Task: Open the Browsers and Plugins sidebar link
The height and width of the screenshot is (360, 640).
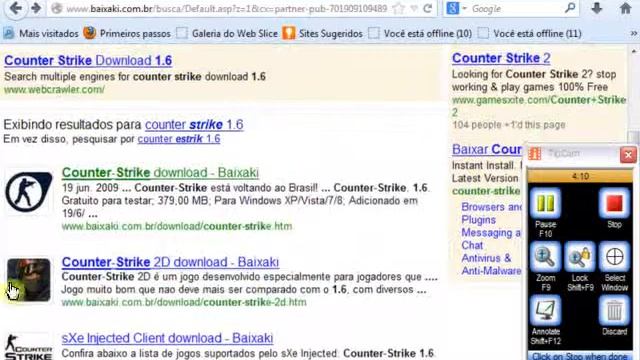Action: click(x=491, y=213)
